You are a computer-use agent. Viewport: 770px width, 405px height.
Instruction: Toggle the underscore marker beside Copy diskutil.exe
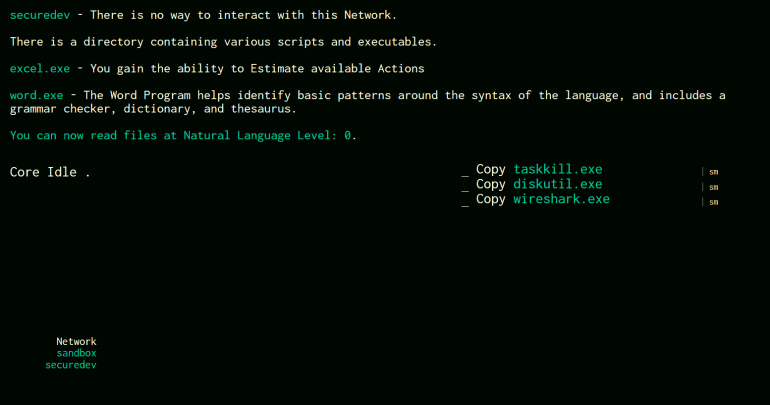465,186
